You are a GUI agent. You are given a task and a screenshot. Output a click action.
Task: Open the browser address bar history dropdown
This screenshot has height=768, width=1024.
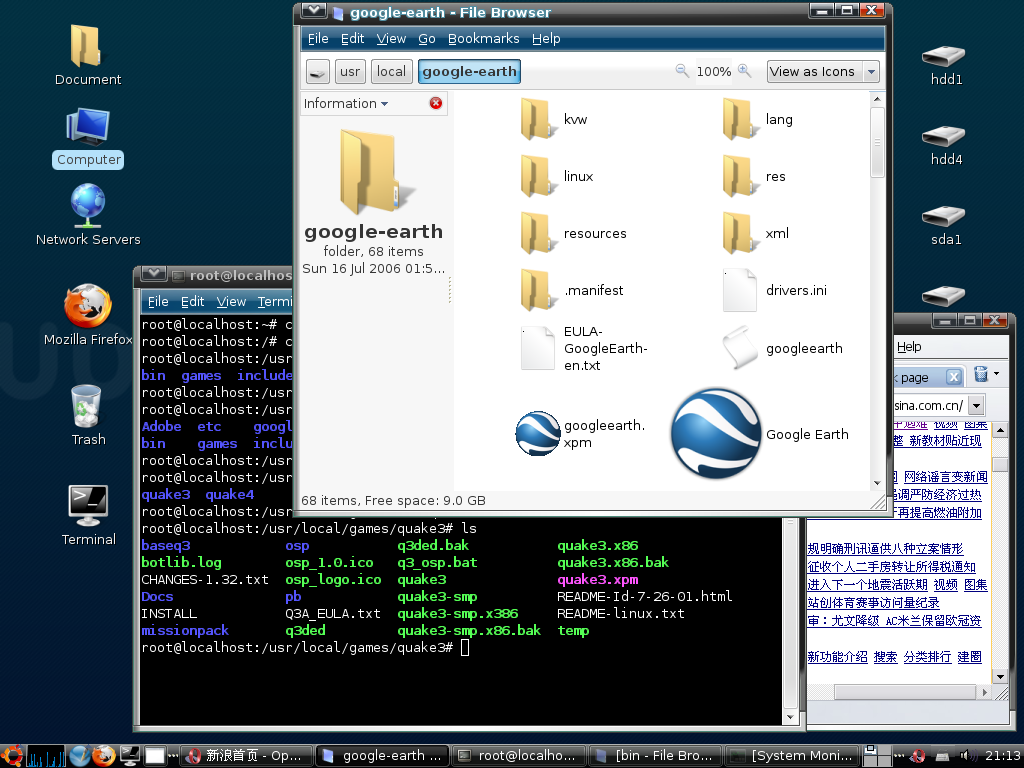pyautogui.click(x=976, y=406)
